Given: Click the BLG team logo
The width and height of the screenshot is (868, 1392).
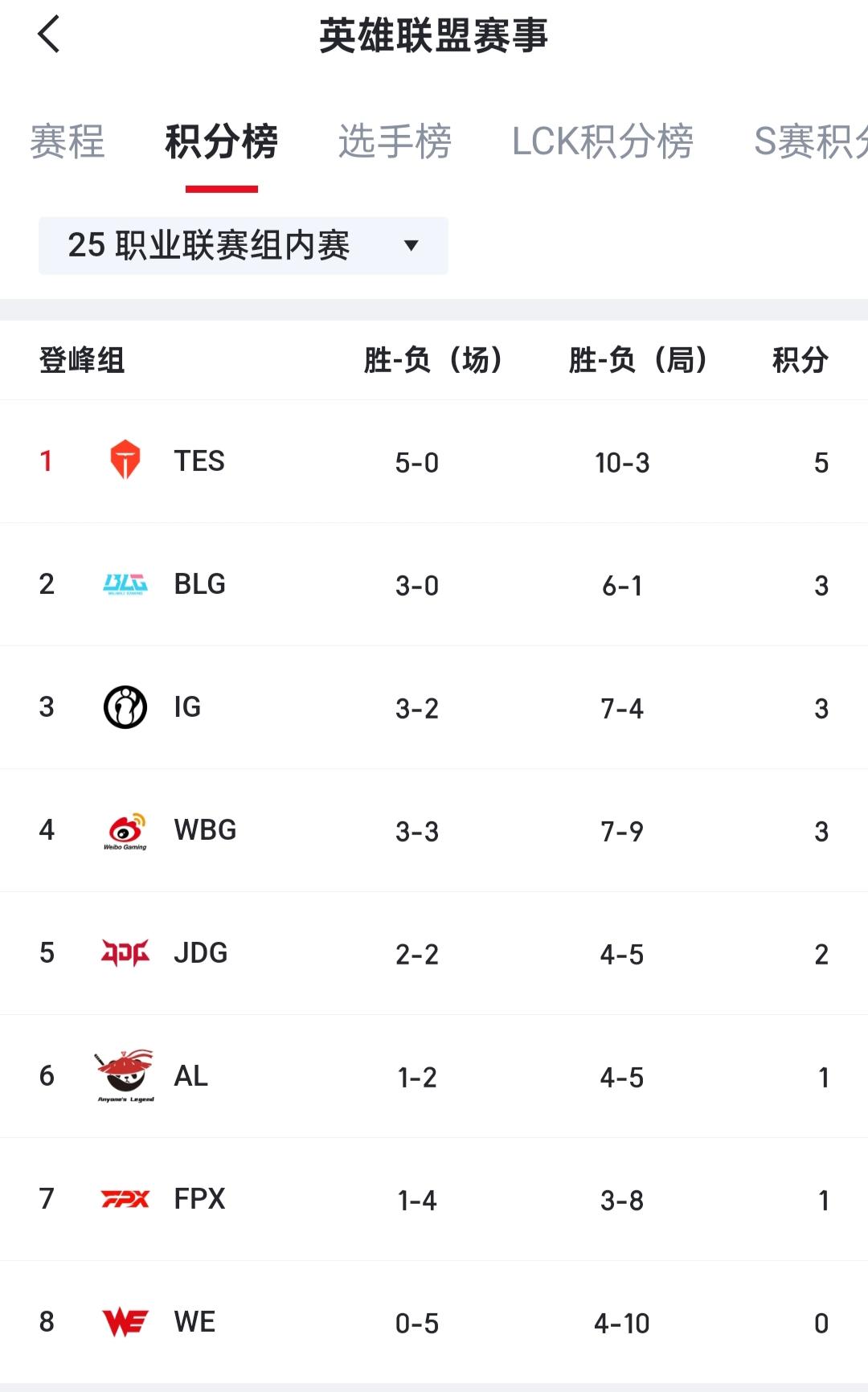Looking at the screenshot, I should [125, 584].
